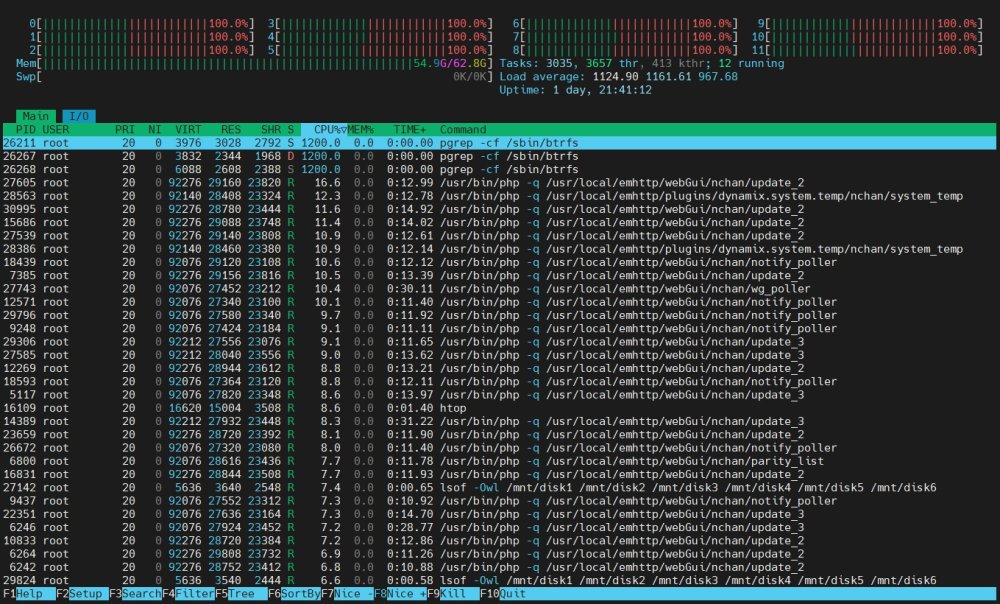Click F9 Kill
1000x604 pixels.
pos(453,594)
